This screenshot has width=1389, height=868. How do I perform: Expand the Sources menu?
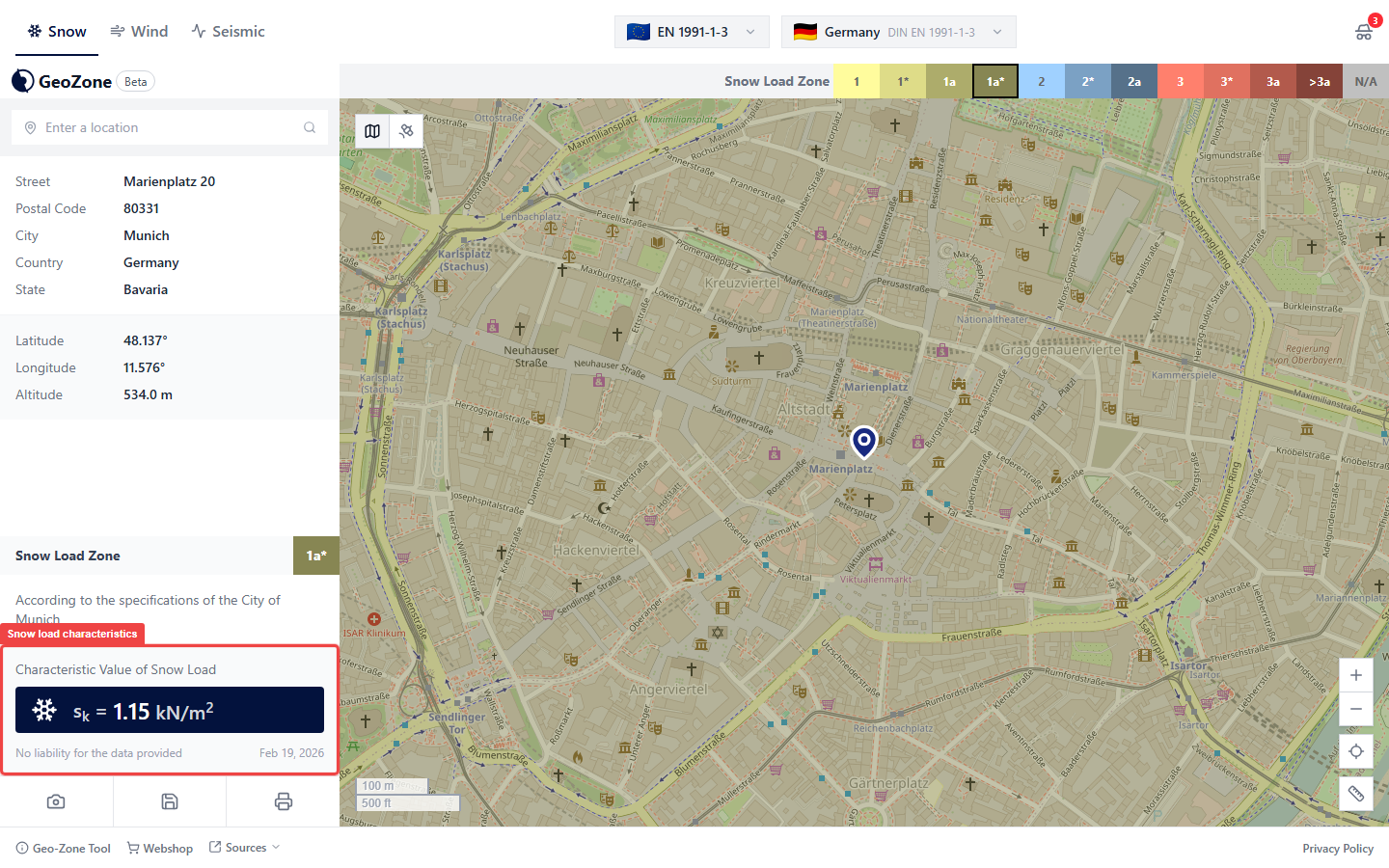(245, 848)
